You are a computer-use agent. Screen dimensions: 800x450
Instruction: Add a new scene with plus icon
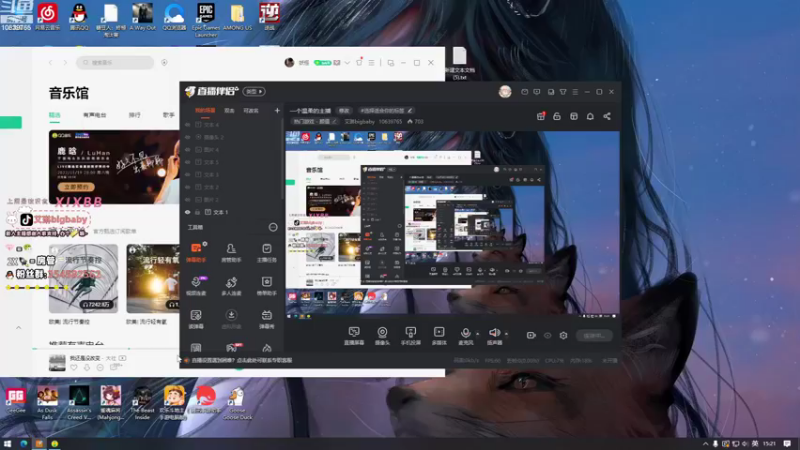coord(277,110)
